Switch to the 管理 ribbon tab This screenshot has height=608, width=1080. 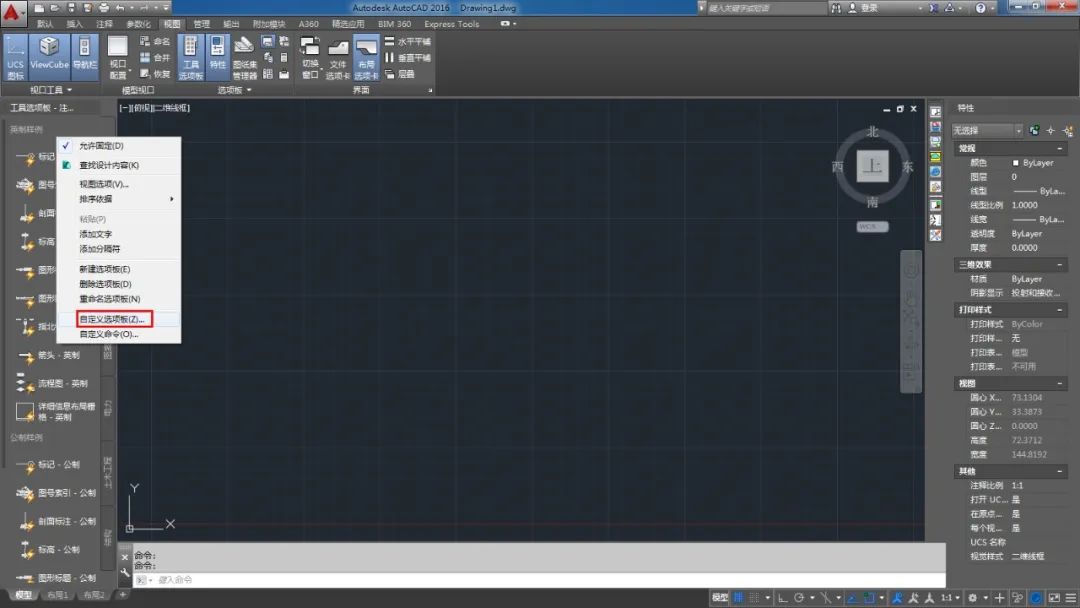pyautogui.click(x=202, y=24)
